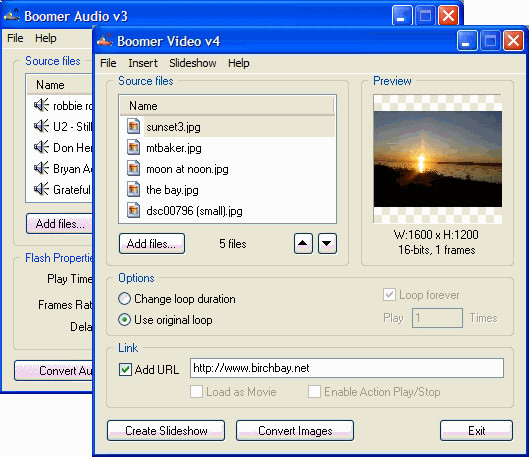This screenshot has height=457, width=529.
Task: Click the sunset preview image
Action: click(438, 159)
